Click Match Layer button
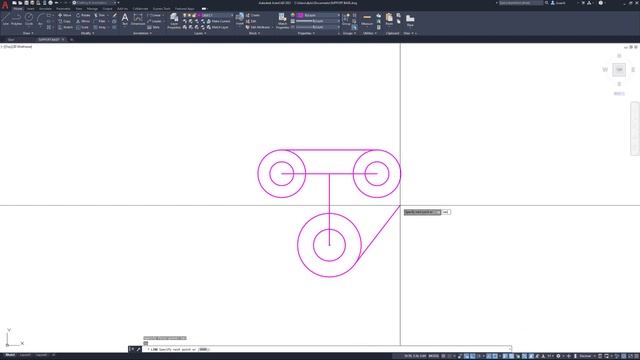Image resolution: width=640 pixels, height=360 pixels. (218, 27)
